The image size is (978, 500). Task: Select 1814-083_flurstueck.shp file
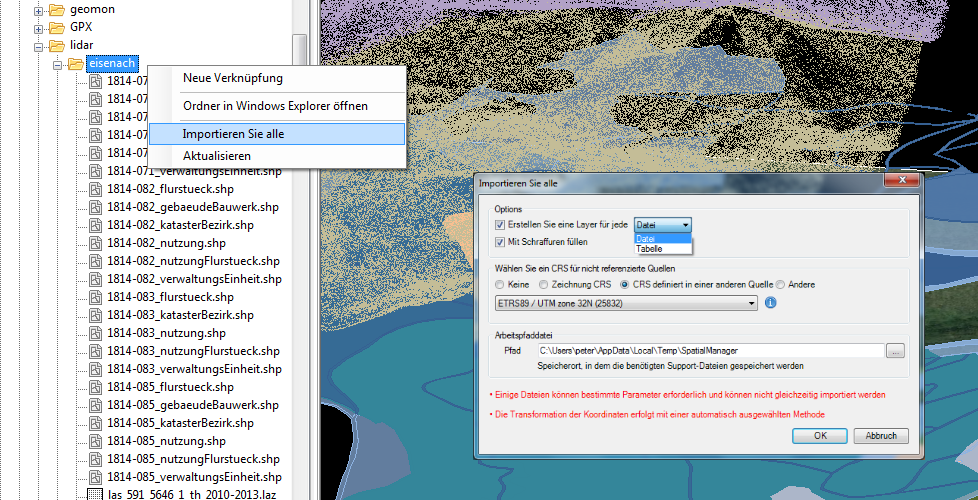pyautogui.click(x=170, y=297)
